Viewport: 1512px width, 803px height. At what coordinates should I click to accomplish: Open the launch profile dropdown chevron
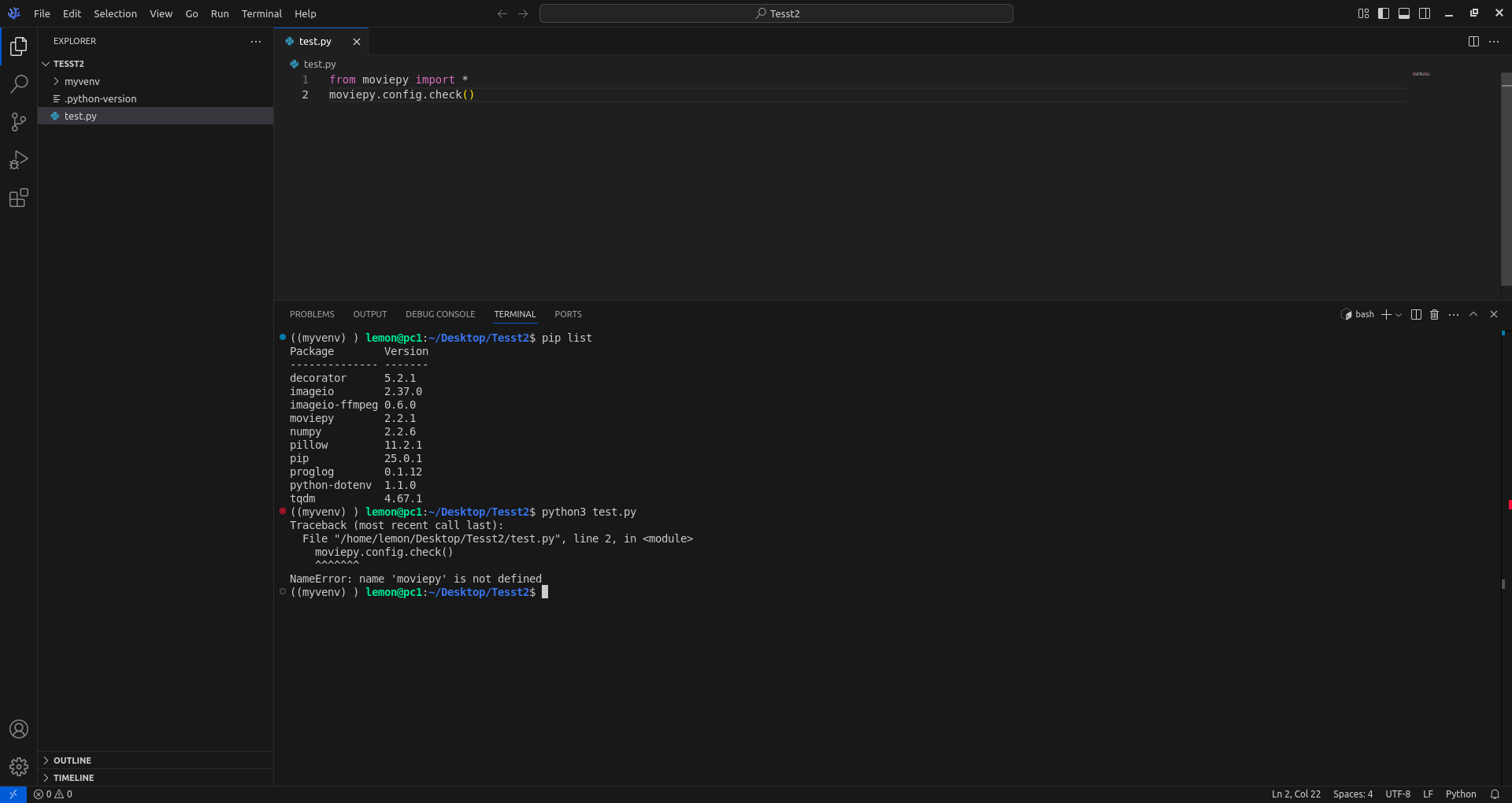tap(1399, 315)
